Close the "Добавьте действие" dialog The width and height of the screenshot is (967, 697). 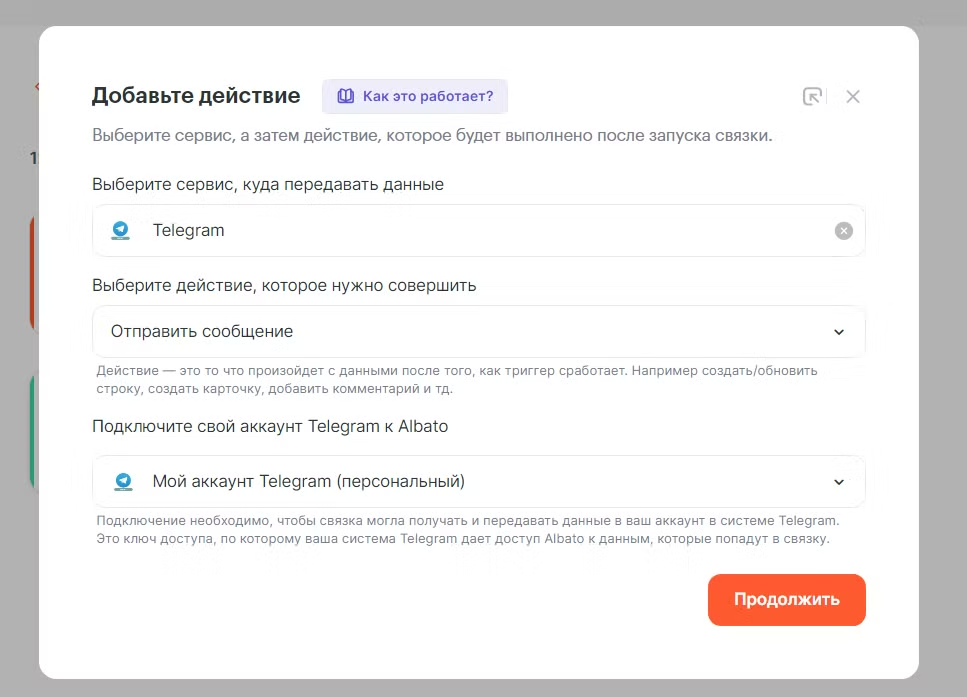coord(853,96)
